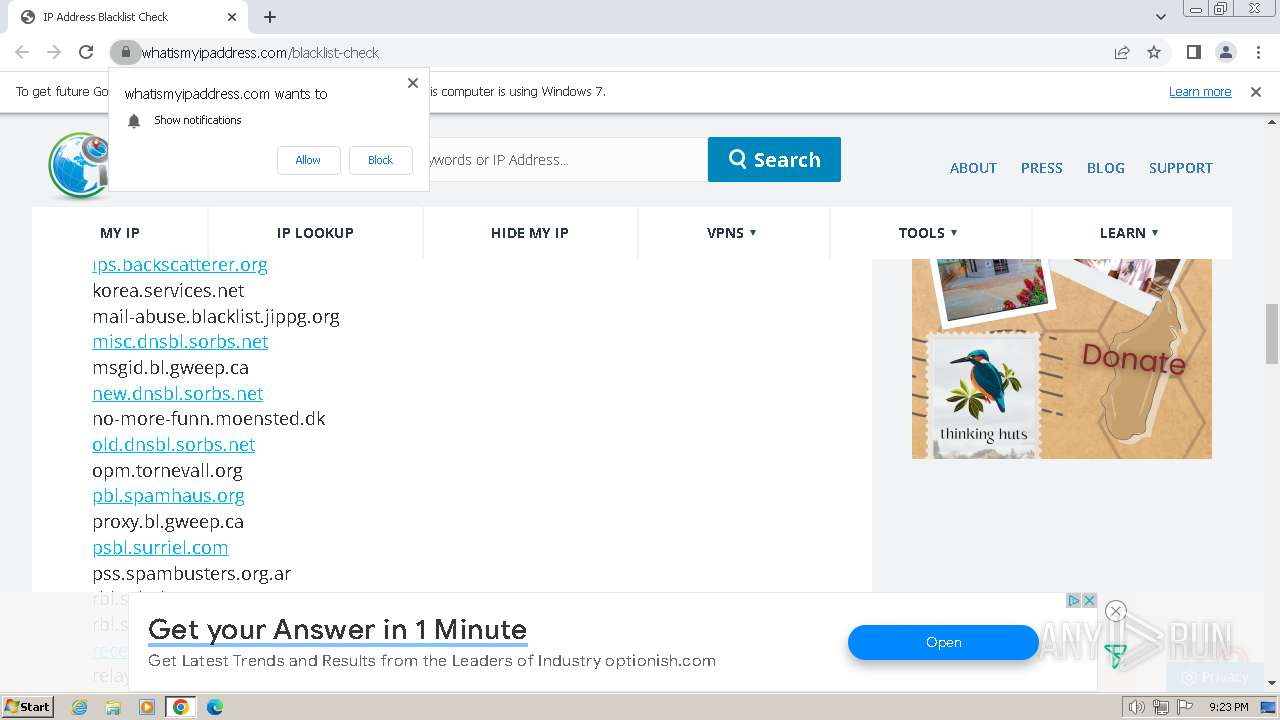Bookmark this page with the star icon

pos(1154,52)
